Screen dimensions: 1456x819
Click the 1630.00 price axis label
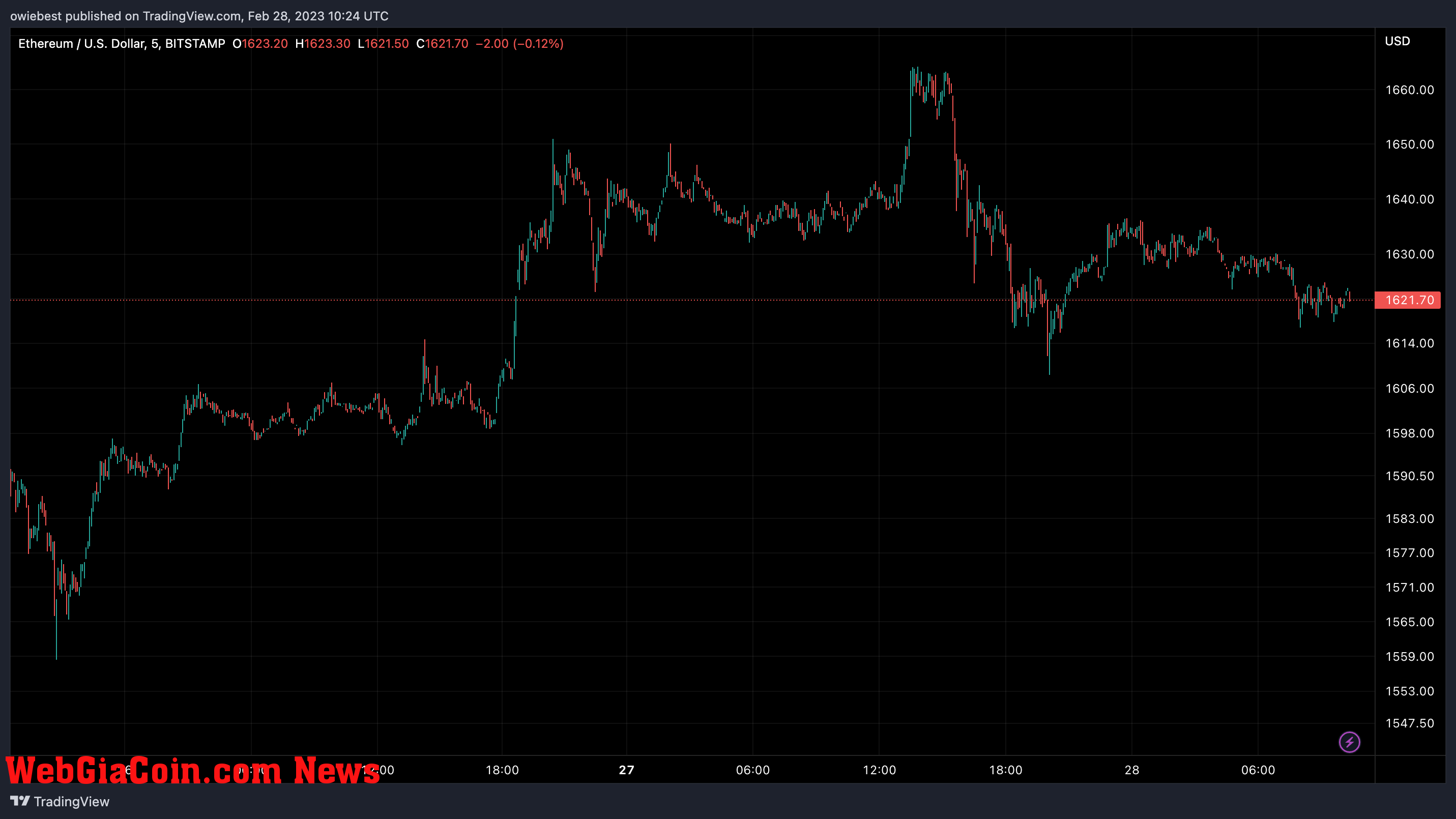click(x=1410, y=254)
